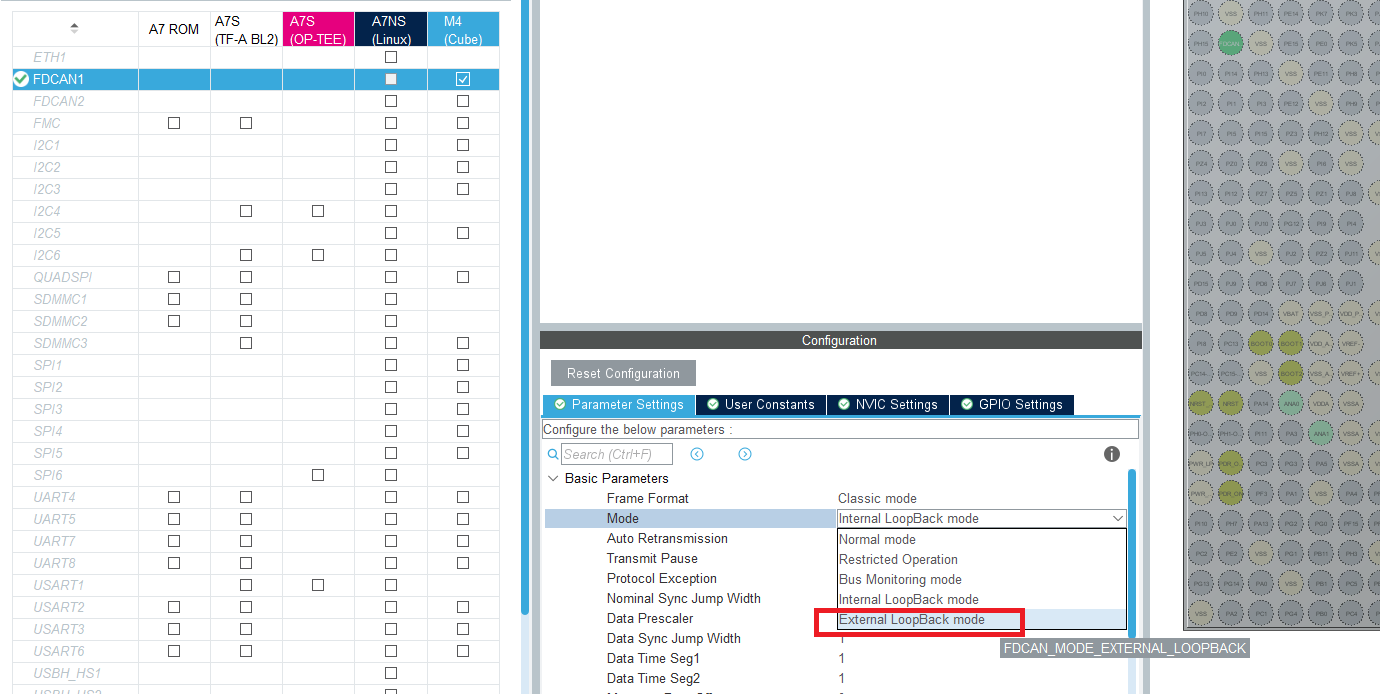Click the User Constants tab
Viewport: 1380px width, 694px height.
click(760, 404)
